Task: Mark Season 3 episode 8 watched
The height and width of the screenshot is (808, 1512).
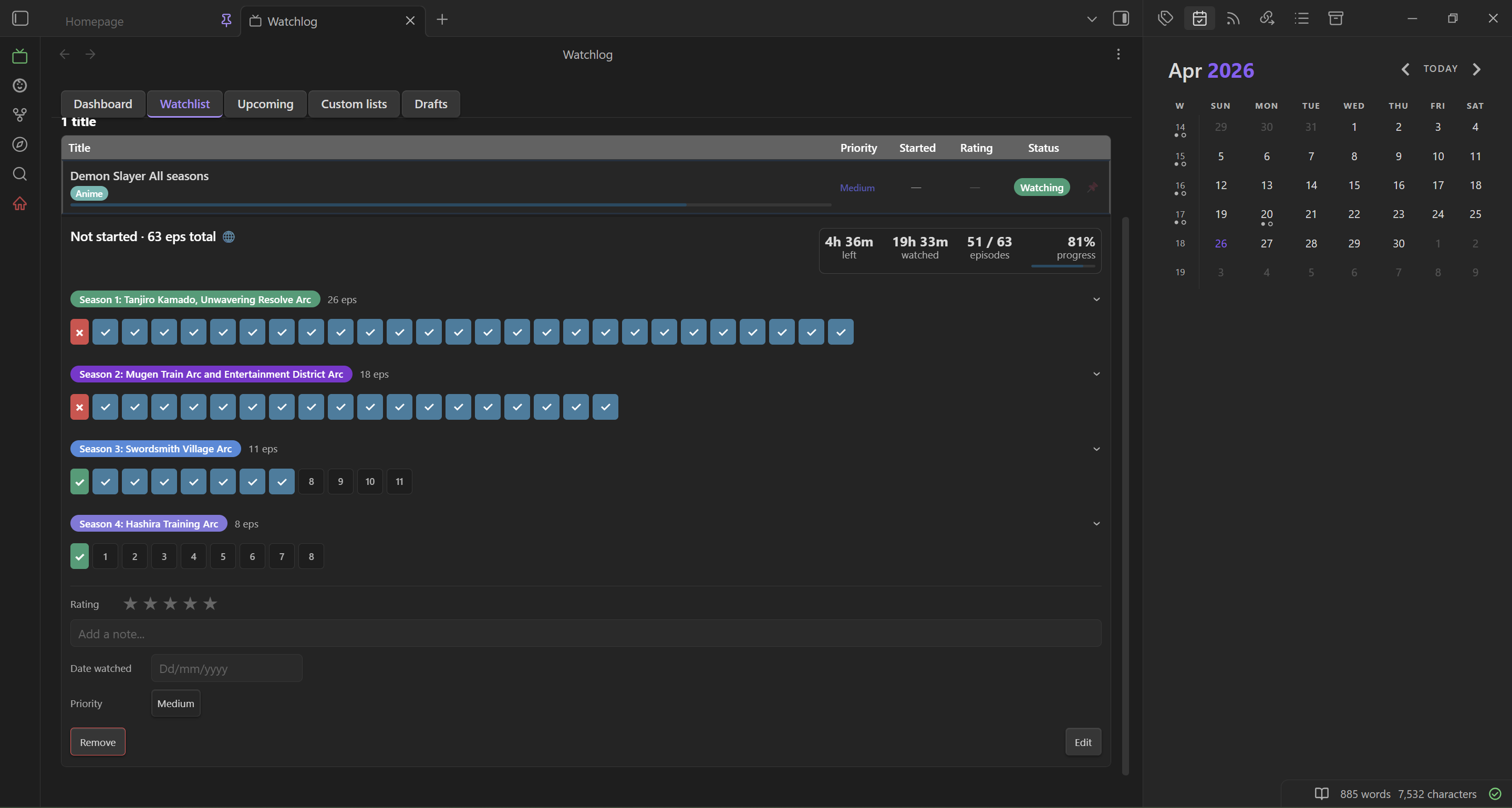Action: click(x=311, y=482)
